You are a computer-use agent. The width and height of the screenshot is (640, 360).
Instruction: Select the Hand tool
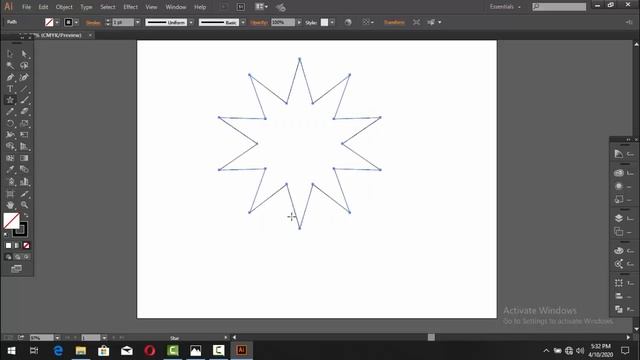click(10, 205)
